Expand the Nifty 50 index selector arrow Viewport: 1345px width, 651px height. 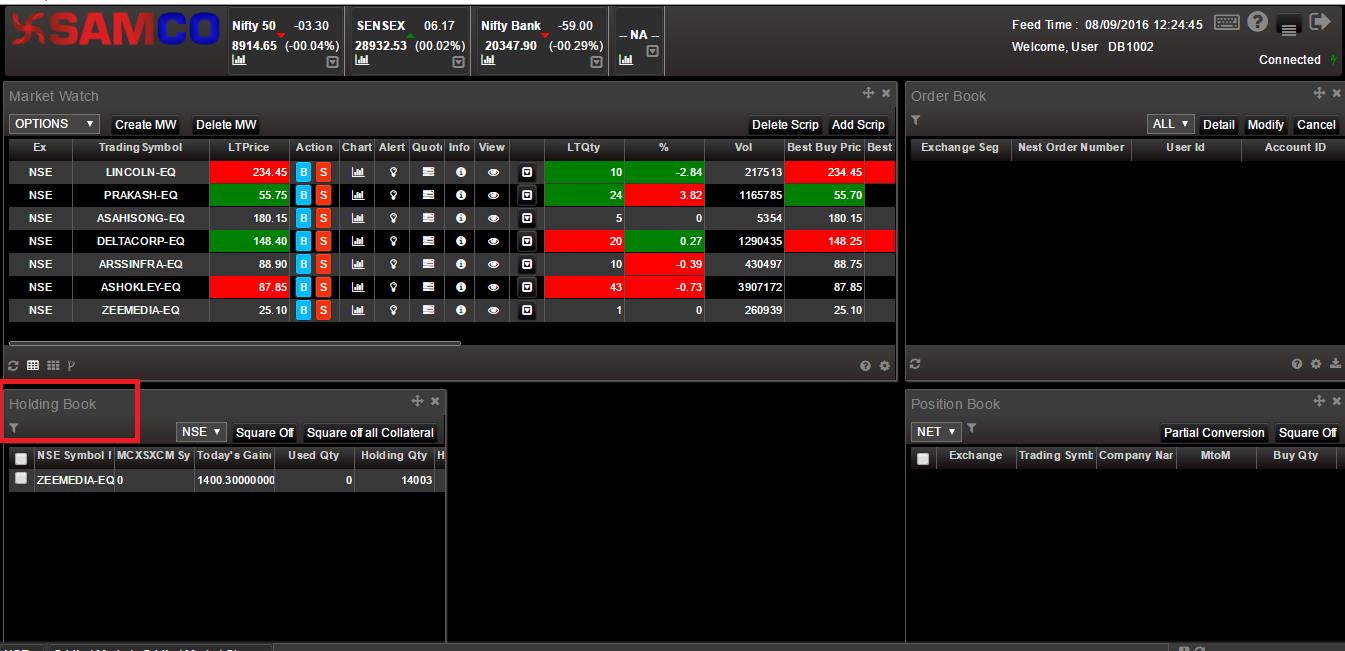click(x=333, y=62)
